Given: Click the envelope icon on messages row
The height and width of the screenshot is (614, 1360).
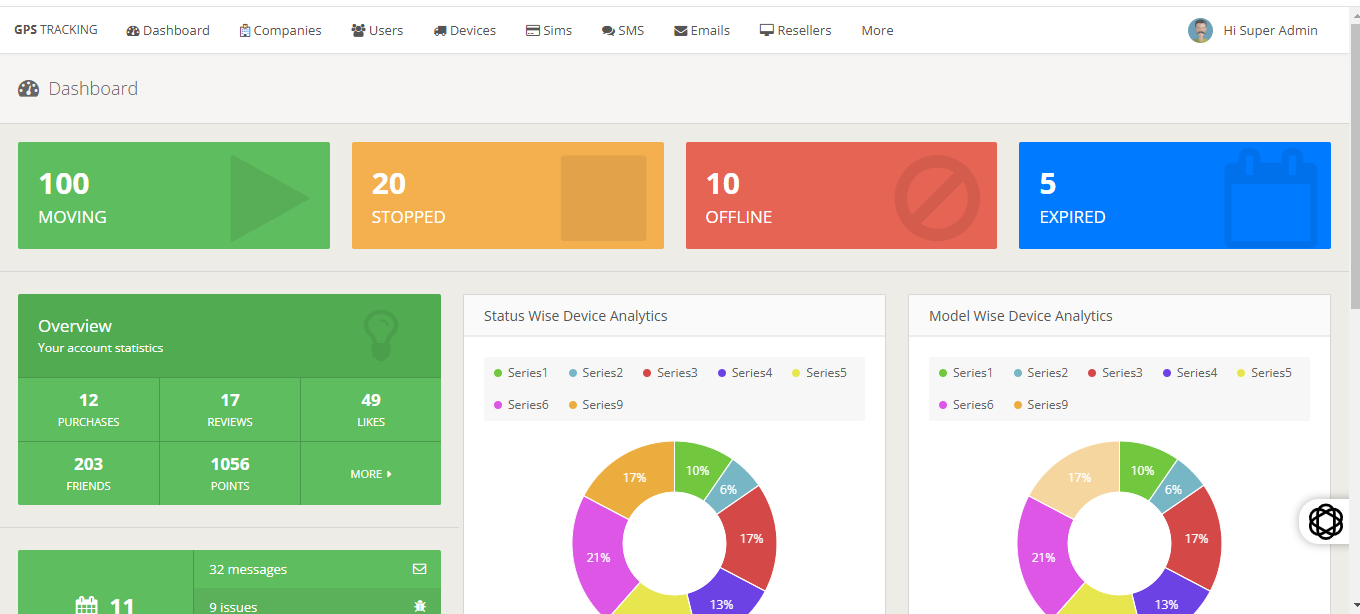Looking at the screenshot, I should (420, 569).
